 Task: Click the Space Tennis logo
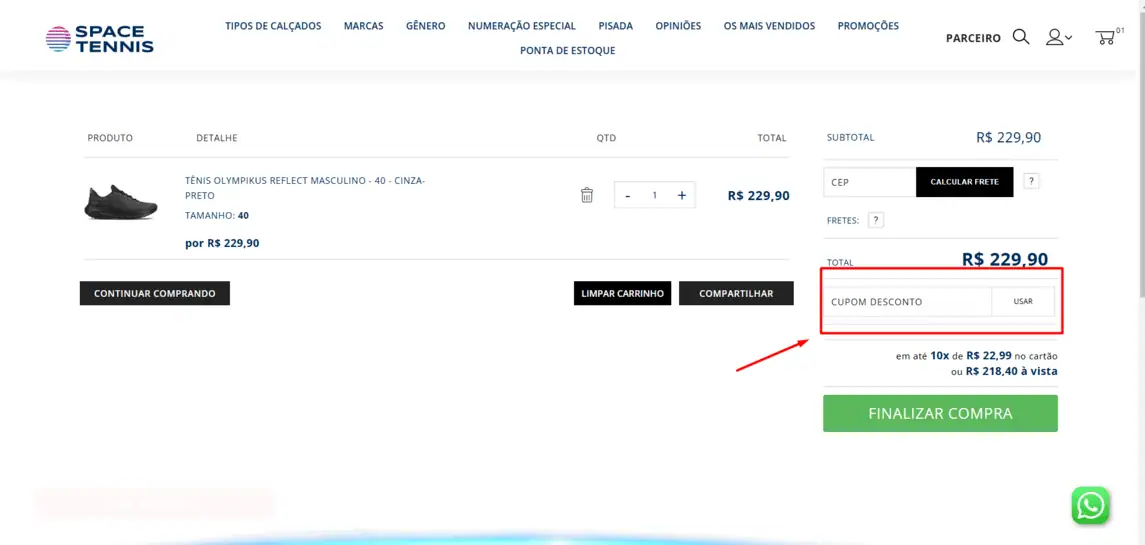coord(99,39)
